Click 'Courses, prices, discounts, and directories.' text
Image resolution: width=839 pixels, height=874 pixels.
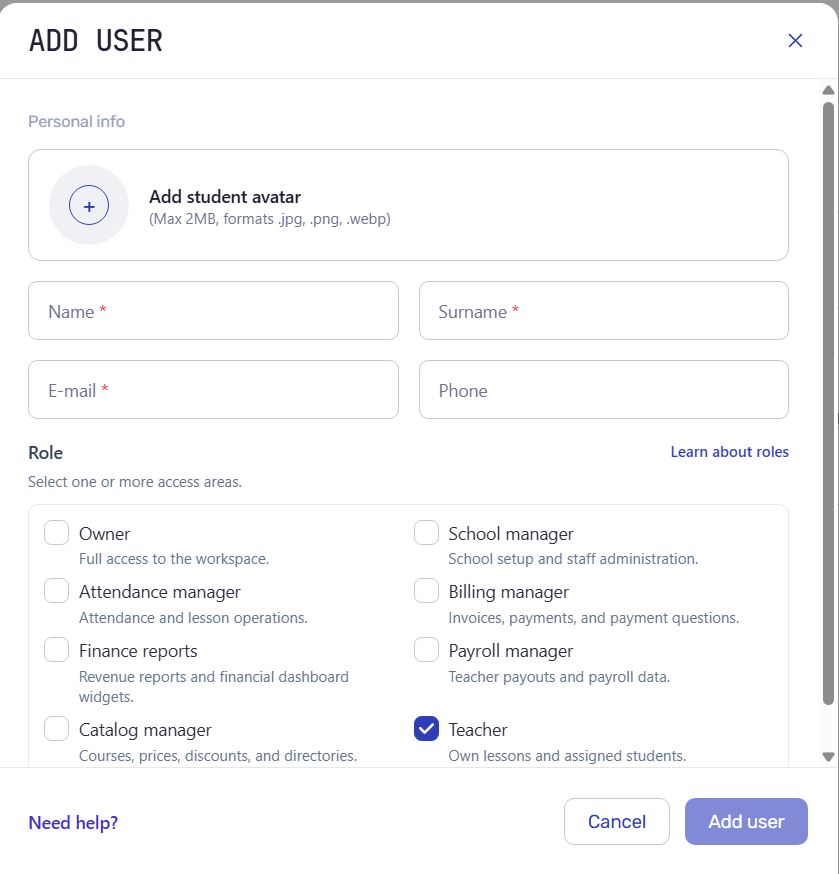coord(218,756)
